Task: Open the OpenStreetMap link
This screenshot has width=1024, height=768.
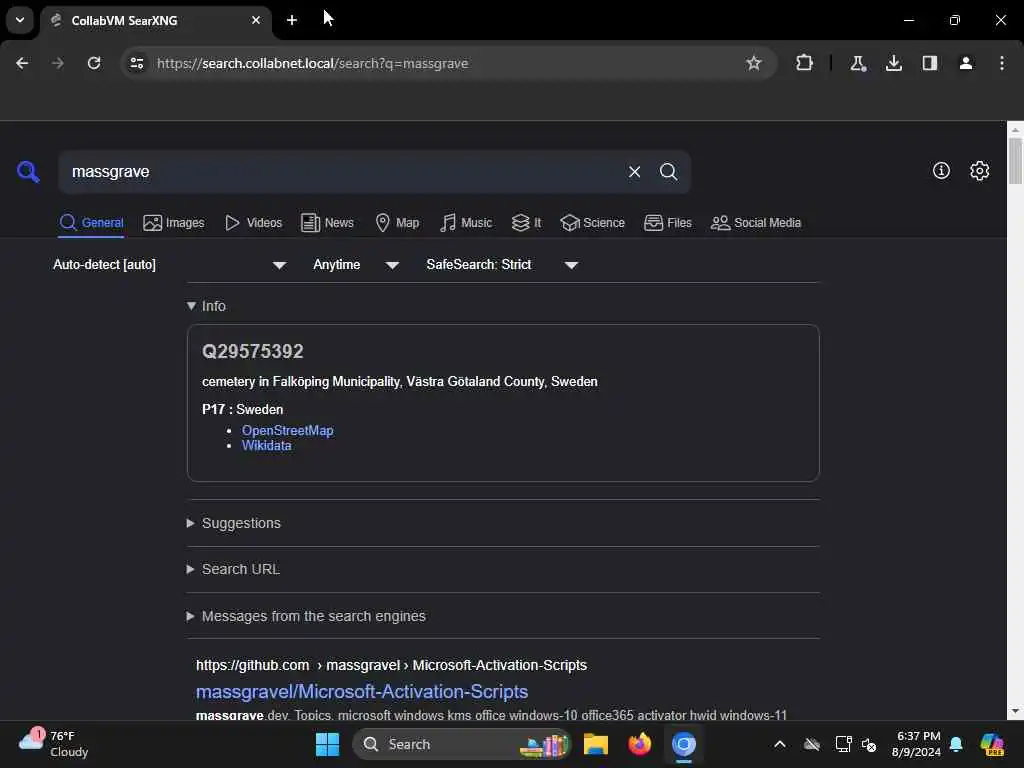Action: coord(287,430)
